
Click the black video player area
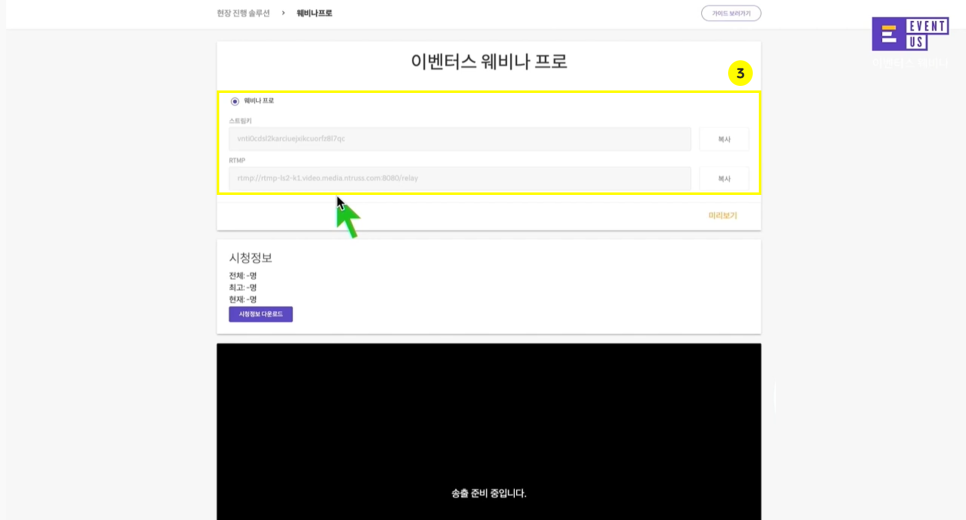point(489,431)
